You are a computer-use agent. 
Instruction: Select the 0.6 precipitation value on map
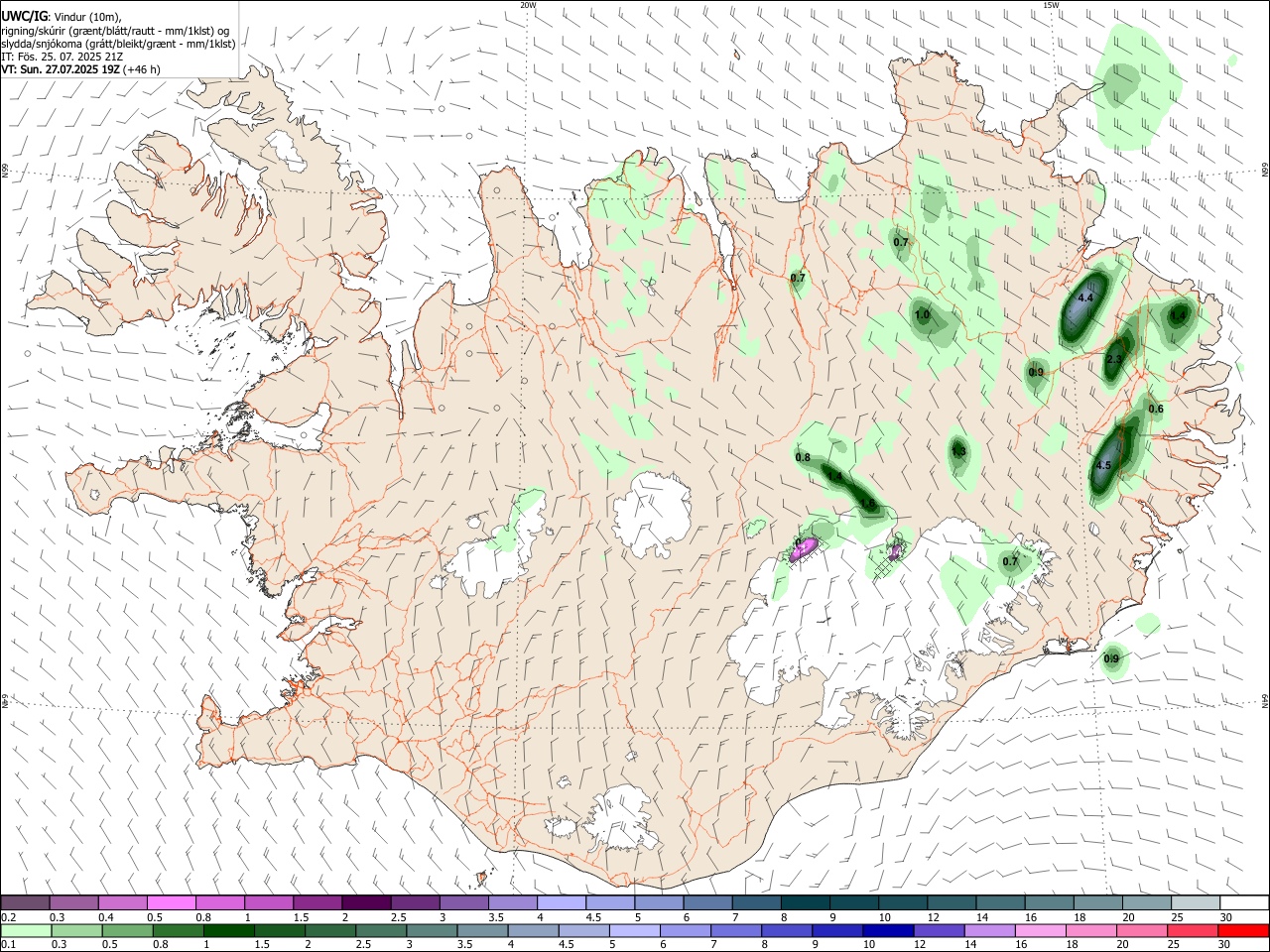coord(1156,409)
